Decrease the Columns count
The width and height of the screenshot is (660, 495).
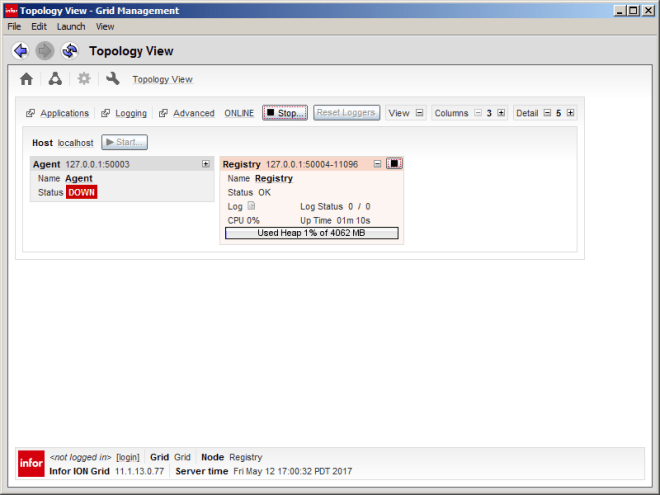(x=477, y=113)
